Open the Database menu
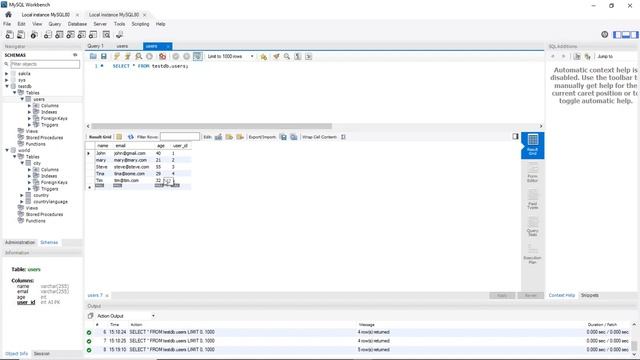Viewport: 640px width, 360px height. coord(77,24)
